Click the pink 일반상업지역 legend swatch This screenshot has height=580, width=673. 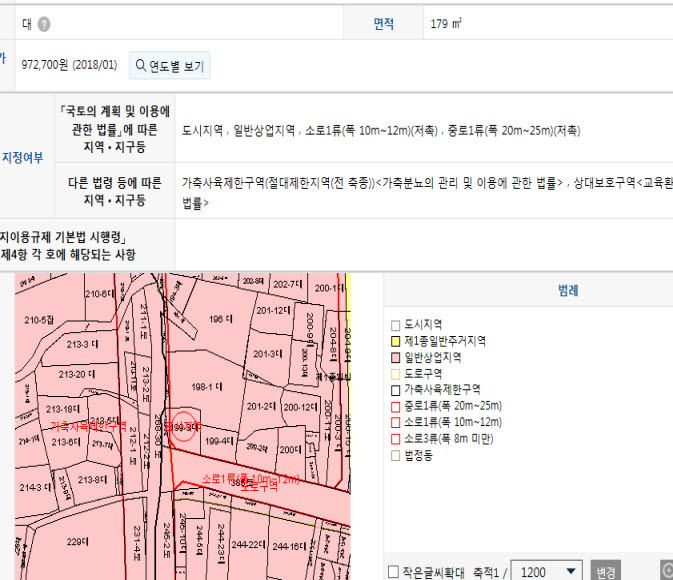[x=396, y=357]
